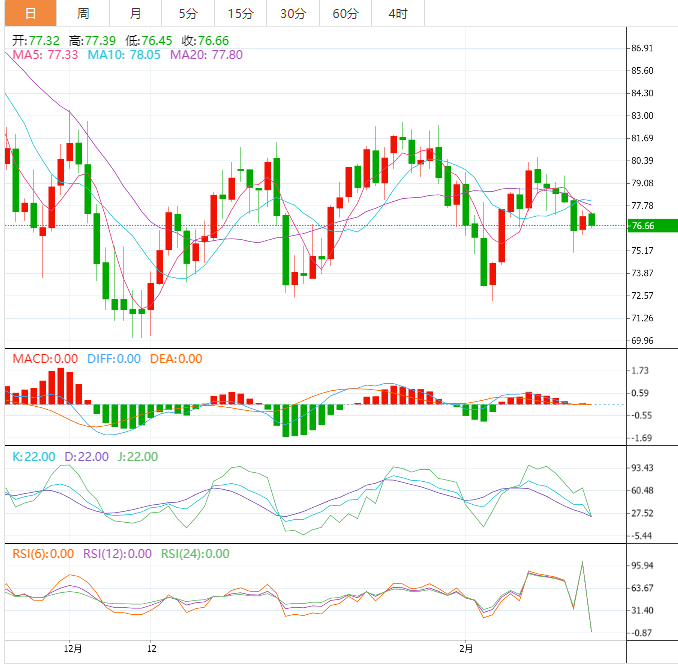Viewport: 678px width, 670px height.
Task: Select the 周 (weekly) tab
Action: tap(83, 13)
